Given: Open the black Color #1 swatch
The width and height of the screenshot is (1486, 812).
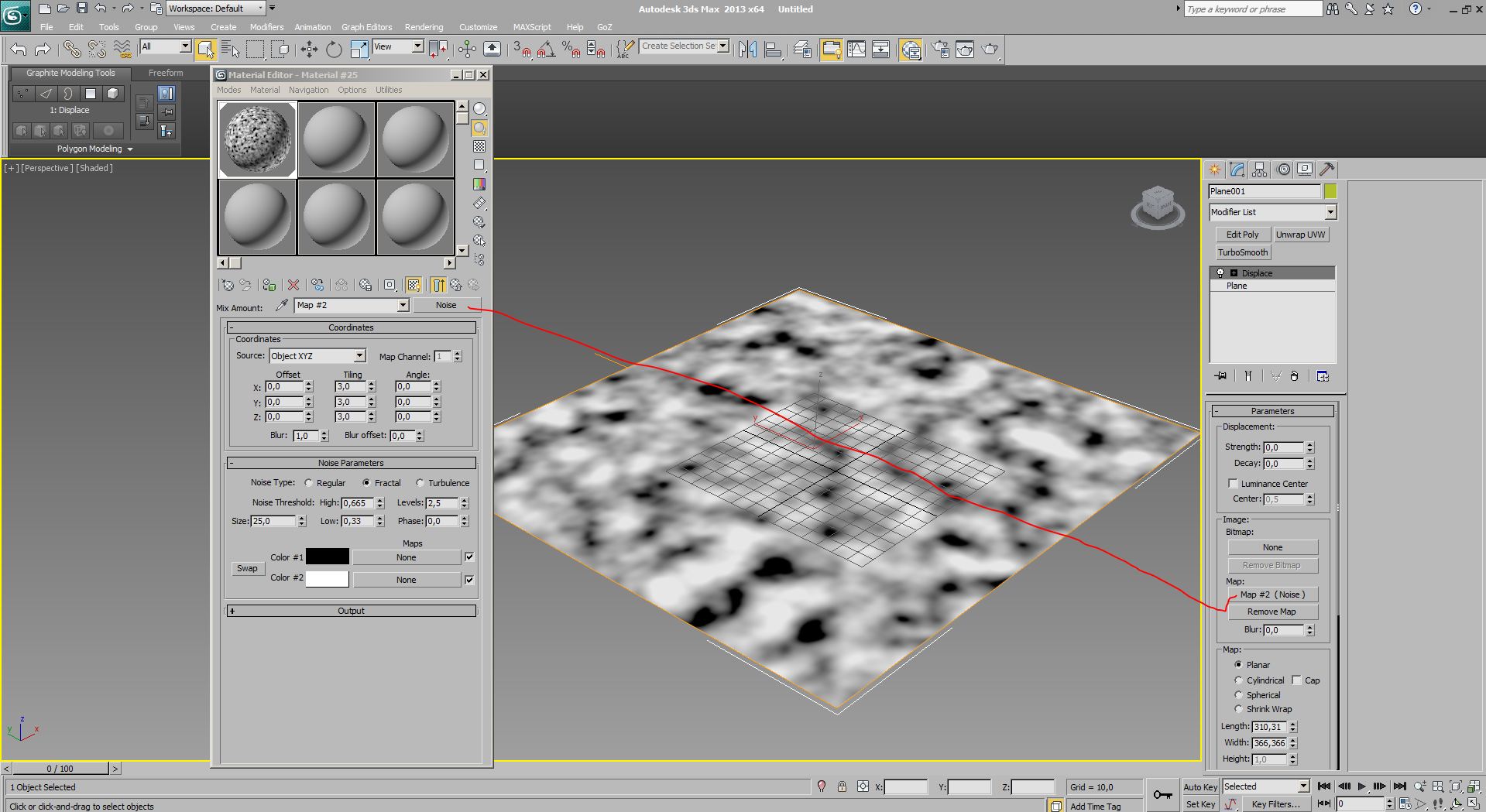Looking at the screenshot, I should [327, 557].
